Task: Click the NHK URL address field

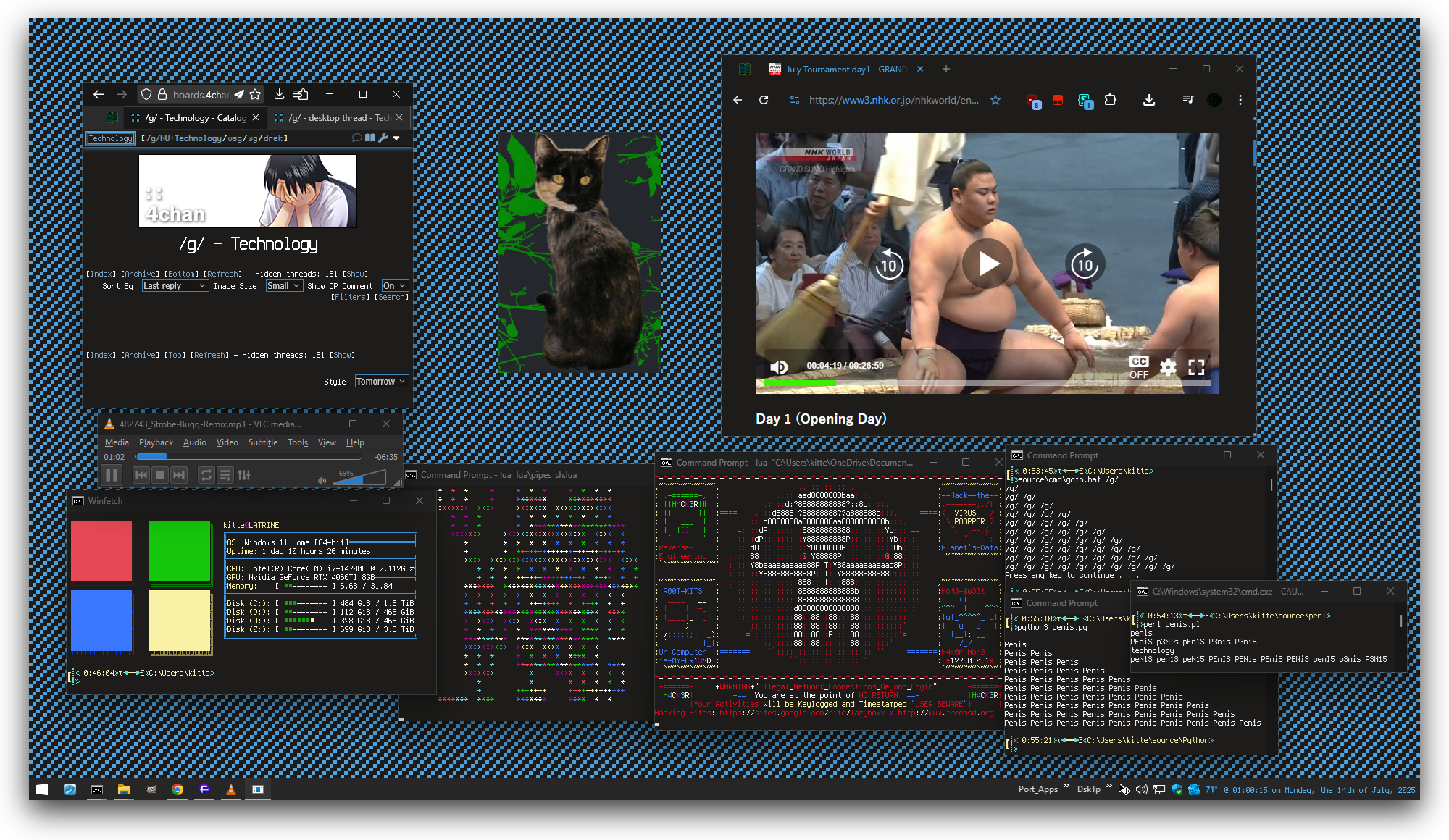Action: coord(894,100)
